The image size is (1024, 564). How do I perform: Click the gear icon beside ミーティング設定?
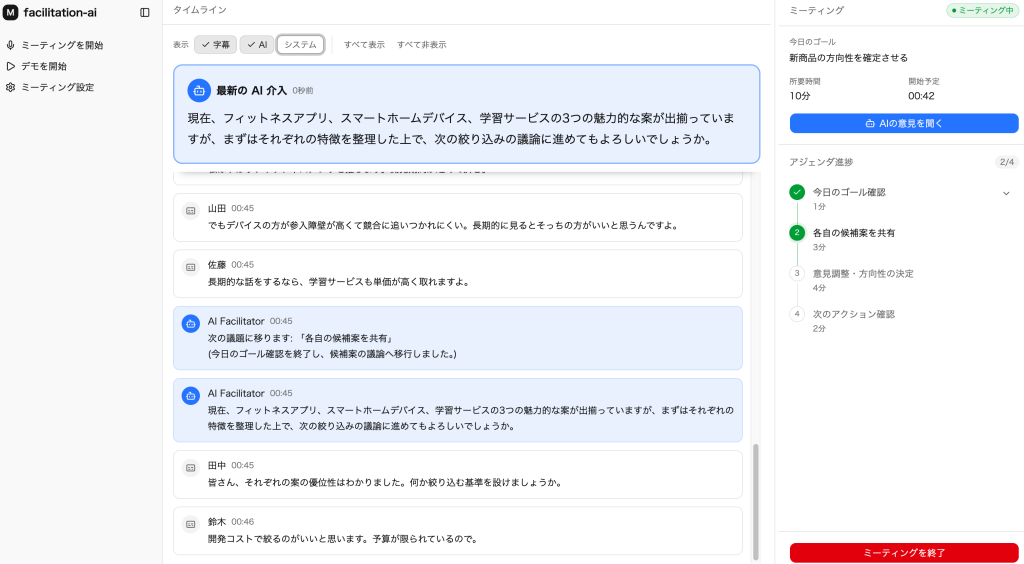click(10, 87)
